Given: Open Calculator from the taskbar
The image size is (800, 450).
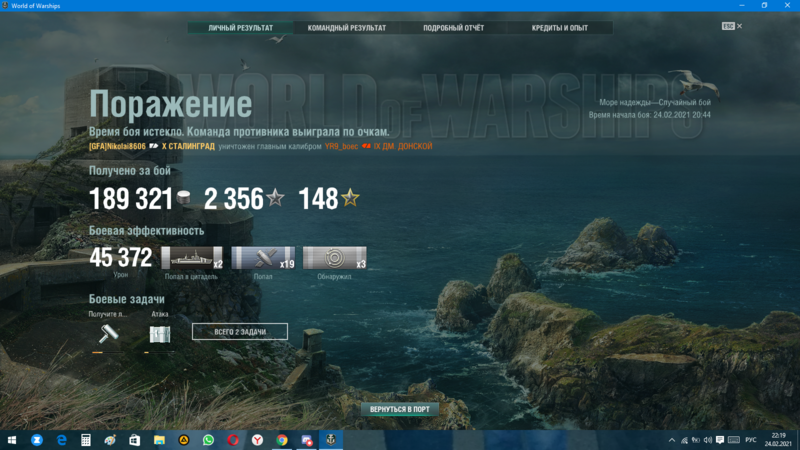Looking at the screenshot, I should [x=86, y=439].
